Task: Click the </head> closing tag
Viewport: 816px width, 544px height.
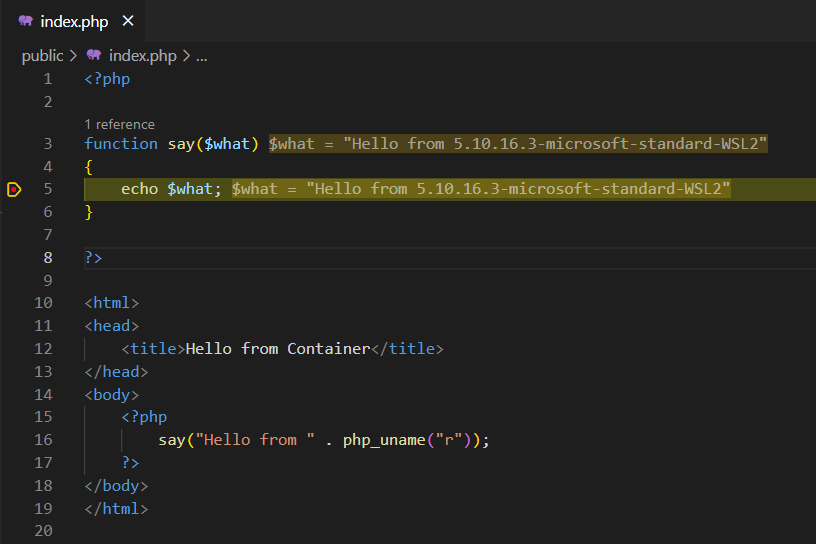Action: tap(117, 372)
